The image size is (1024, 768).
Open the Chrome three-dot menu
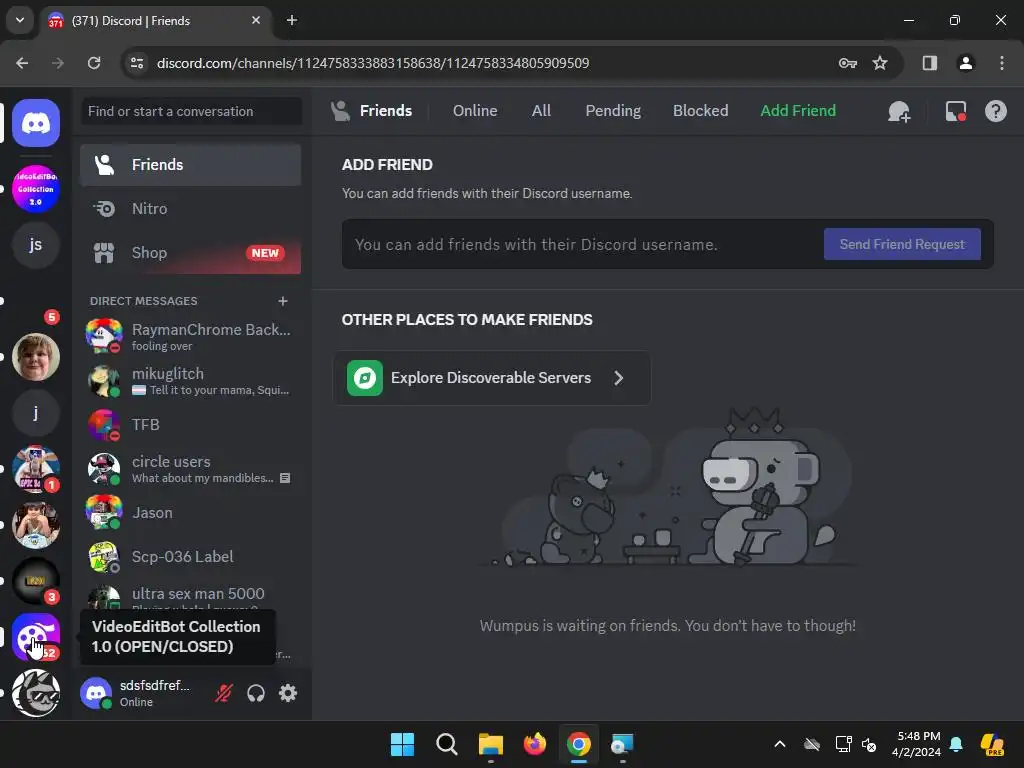pos(1002,63)
